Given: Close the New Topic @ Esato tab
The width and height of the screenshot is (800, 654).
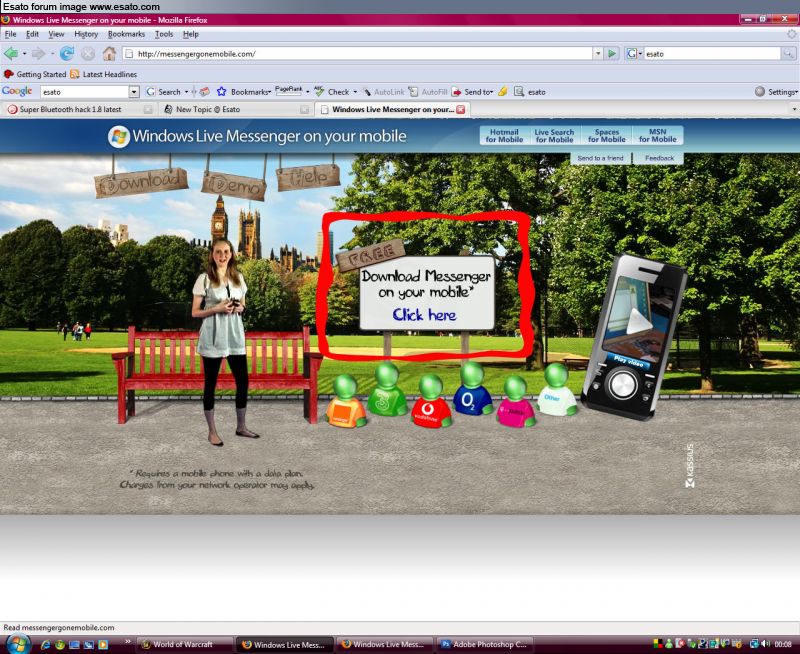Looking at the screenshot, I should pos(304,110).
